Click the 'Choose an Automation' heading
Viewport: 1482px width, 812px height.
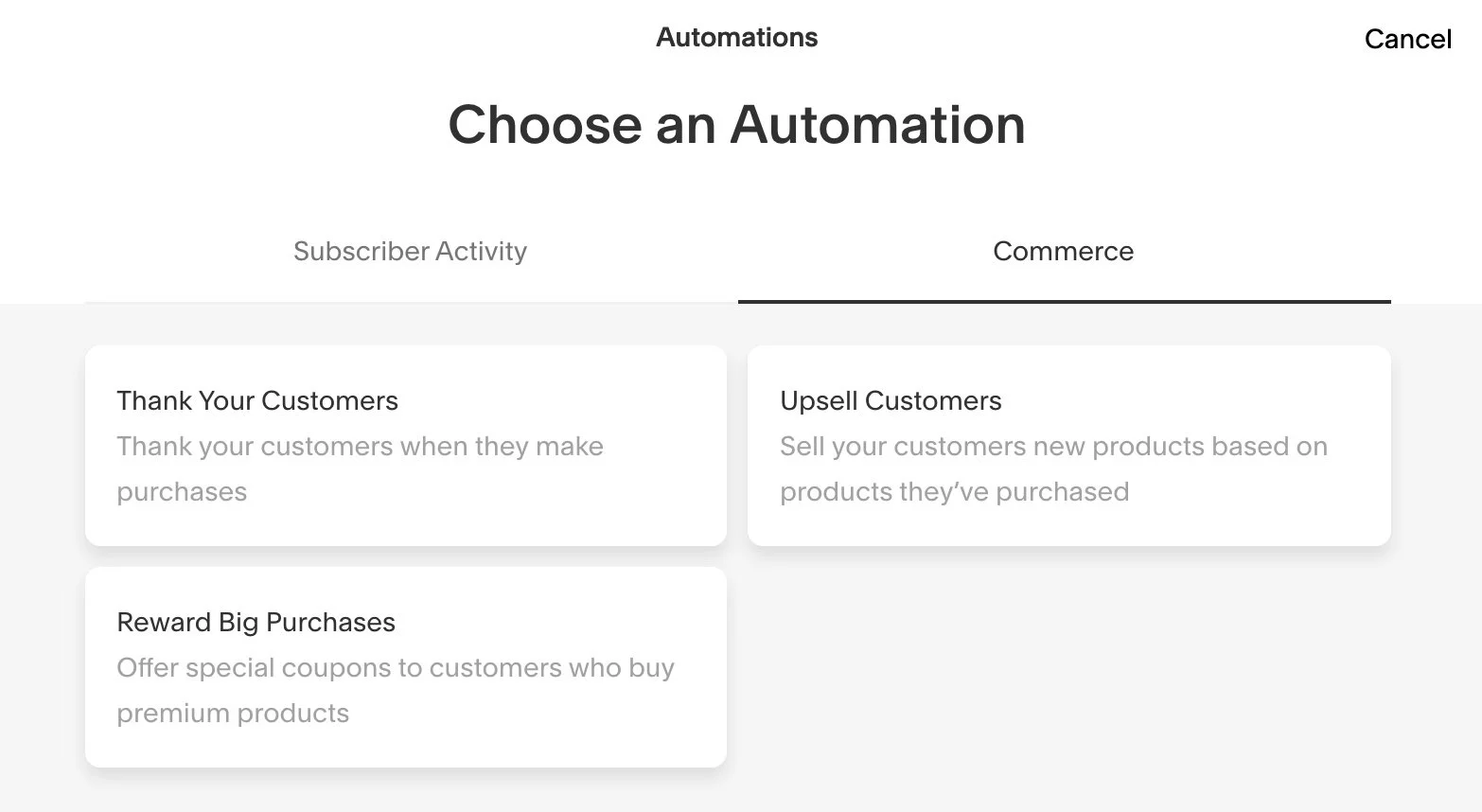(736, 125)
